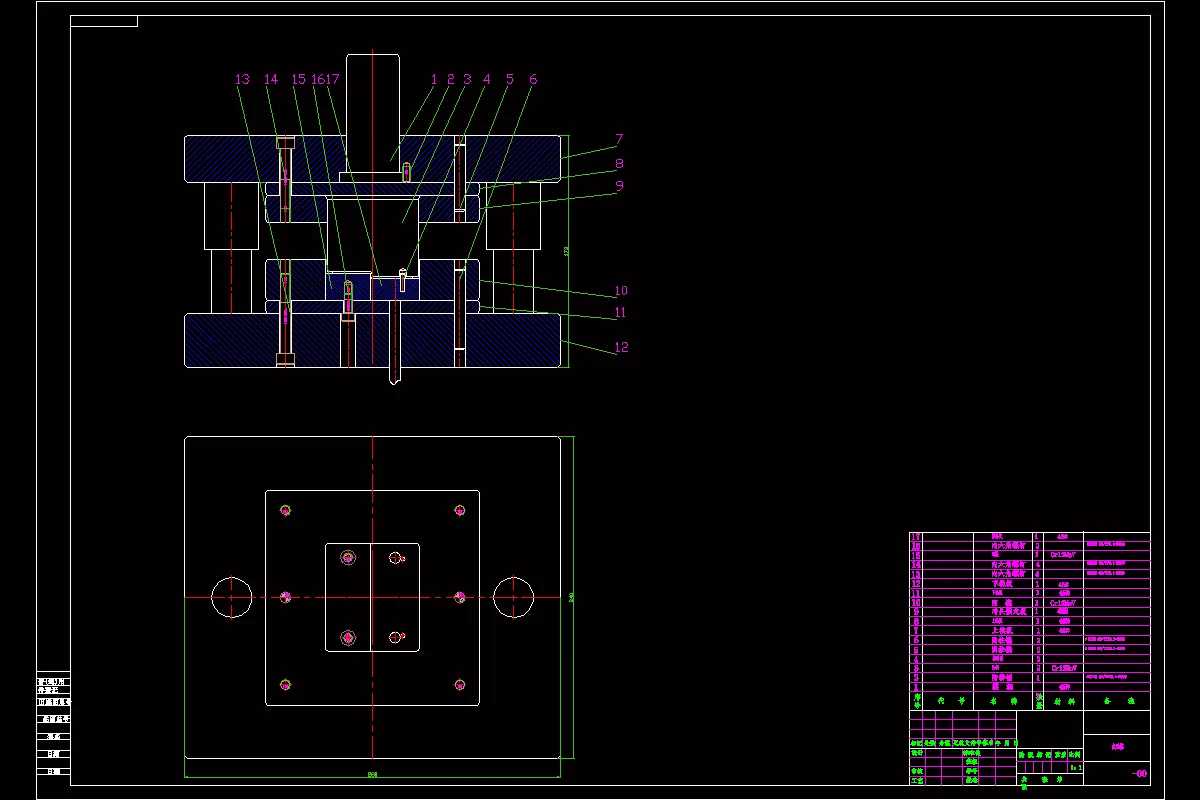Pick callout number 17 above the section view
The width and height of the screenshot is (1200, 800).
tap(333, 78)
